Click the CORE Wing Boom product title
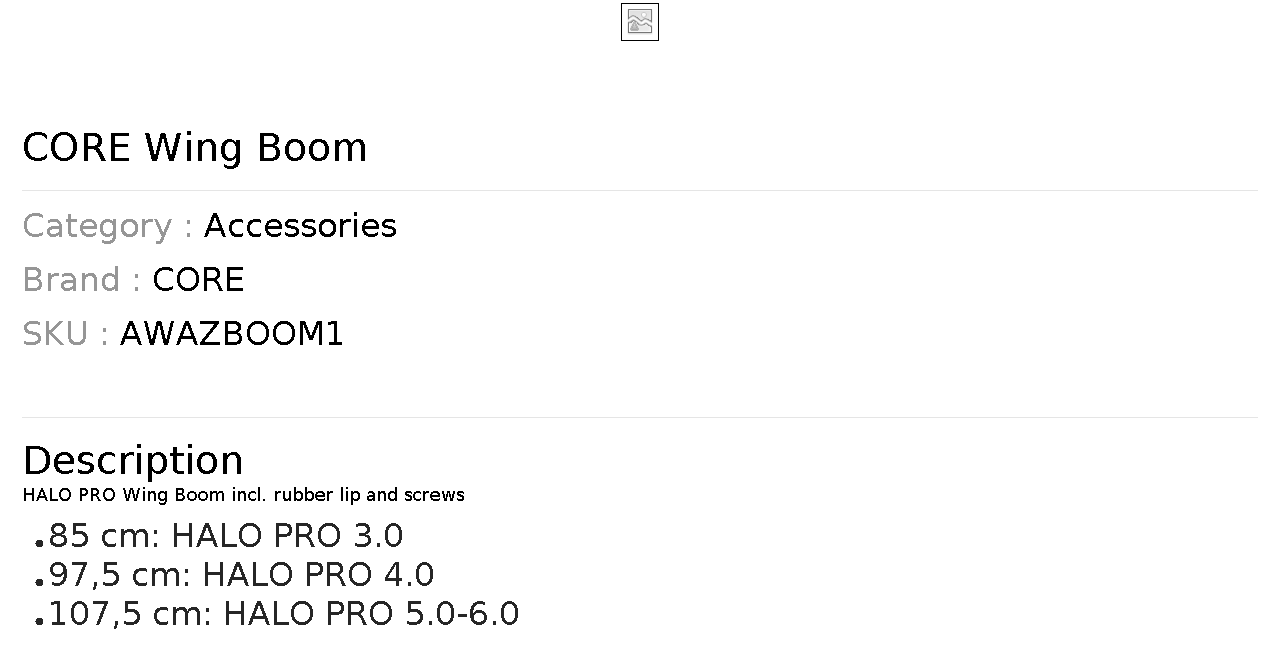The image size is (1280, 655). tap(195, 148)
